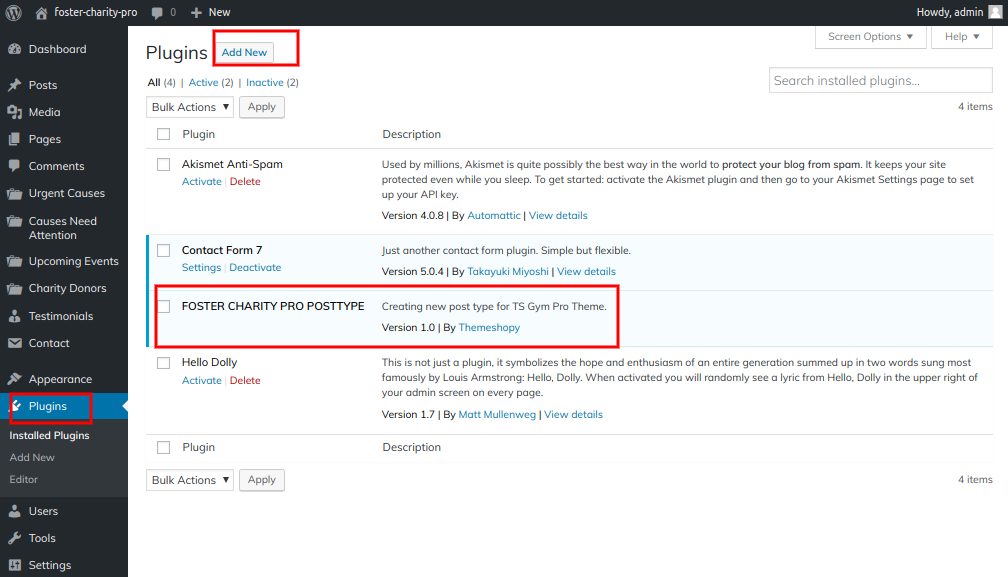Tick the select-all checkbox in the top header row

point(164,134)
